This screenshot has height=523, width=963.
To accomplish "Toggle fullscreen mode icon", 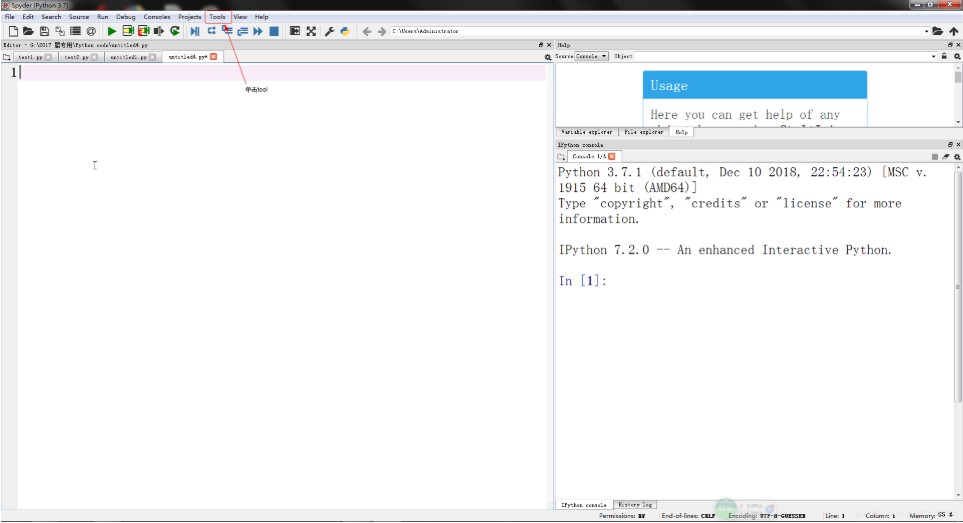I will 311,31.
